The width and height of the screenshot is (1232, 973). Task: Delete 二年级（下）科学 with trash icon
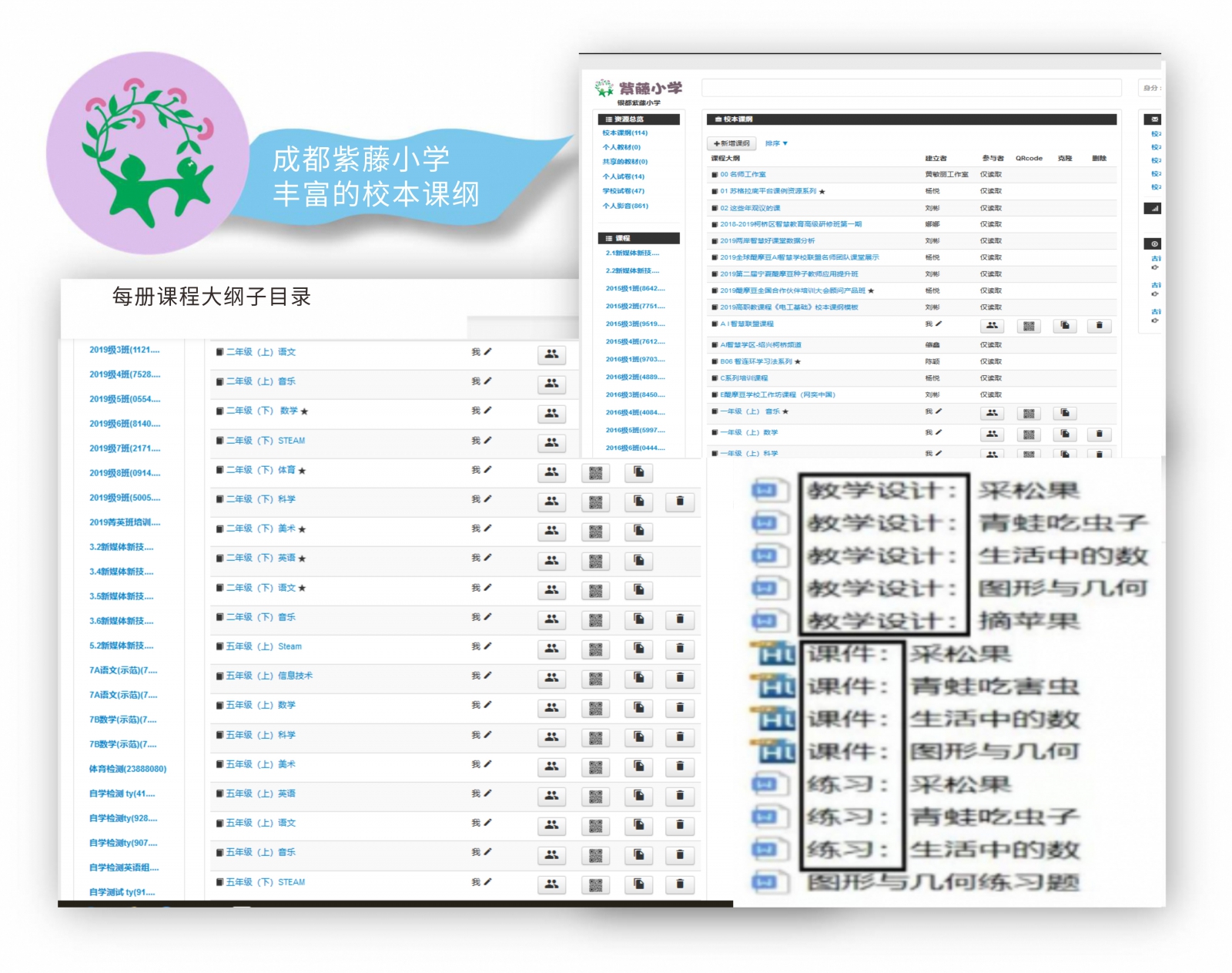click(x=680, y=502)
